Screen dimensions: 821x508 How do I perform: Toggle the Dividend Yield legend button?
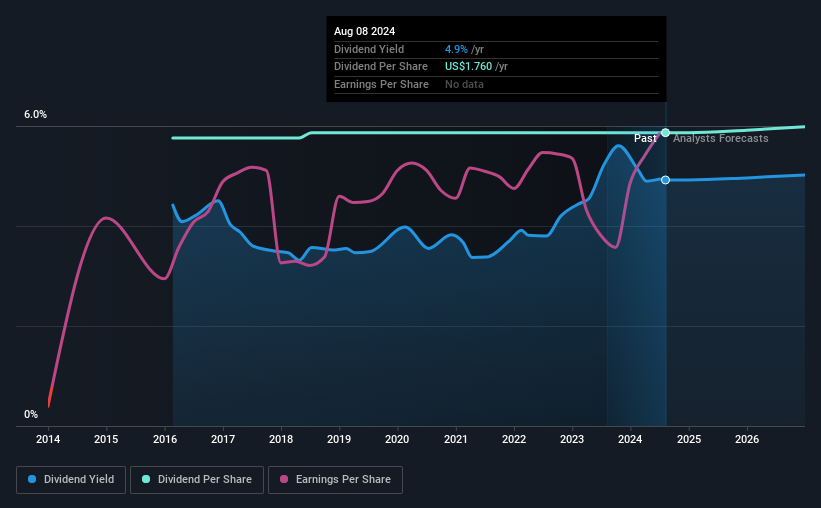point(71,480)
